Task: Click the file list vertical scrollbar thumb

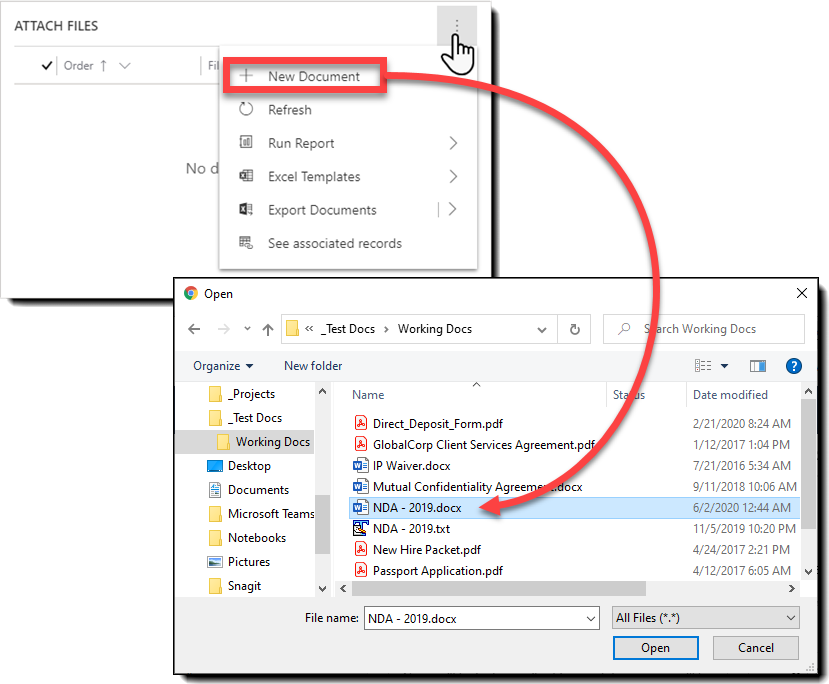Action: tap(808, 464)
